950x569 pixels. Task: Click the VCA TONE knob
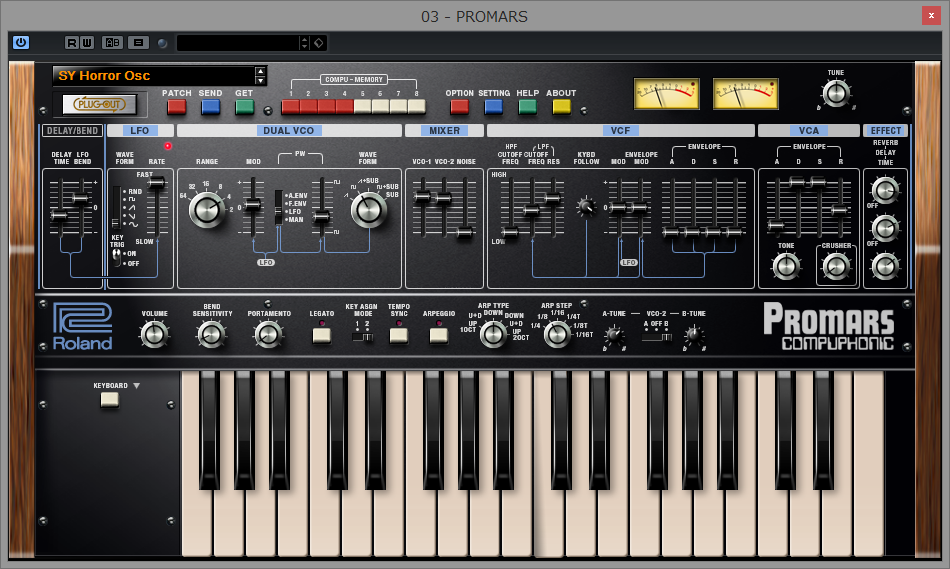786,265
